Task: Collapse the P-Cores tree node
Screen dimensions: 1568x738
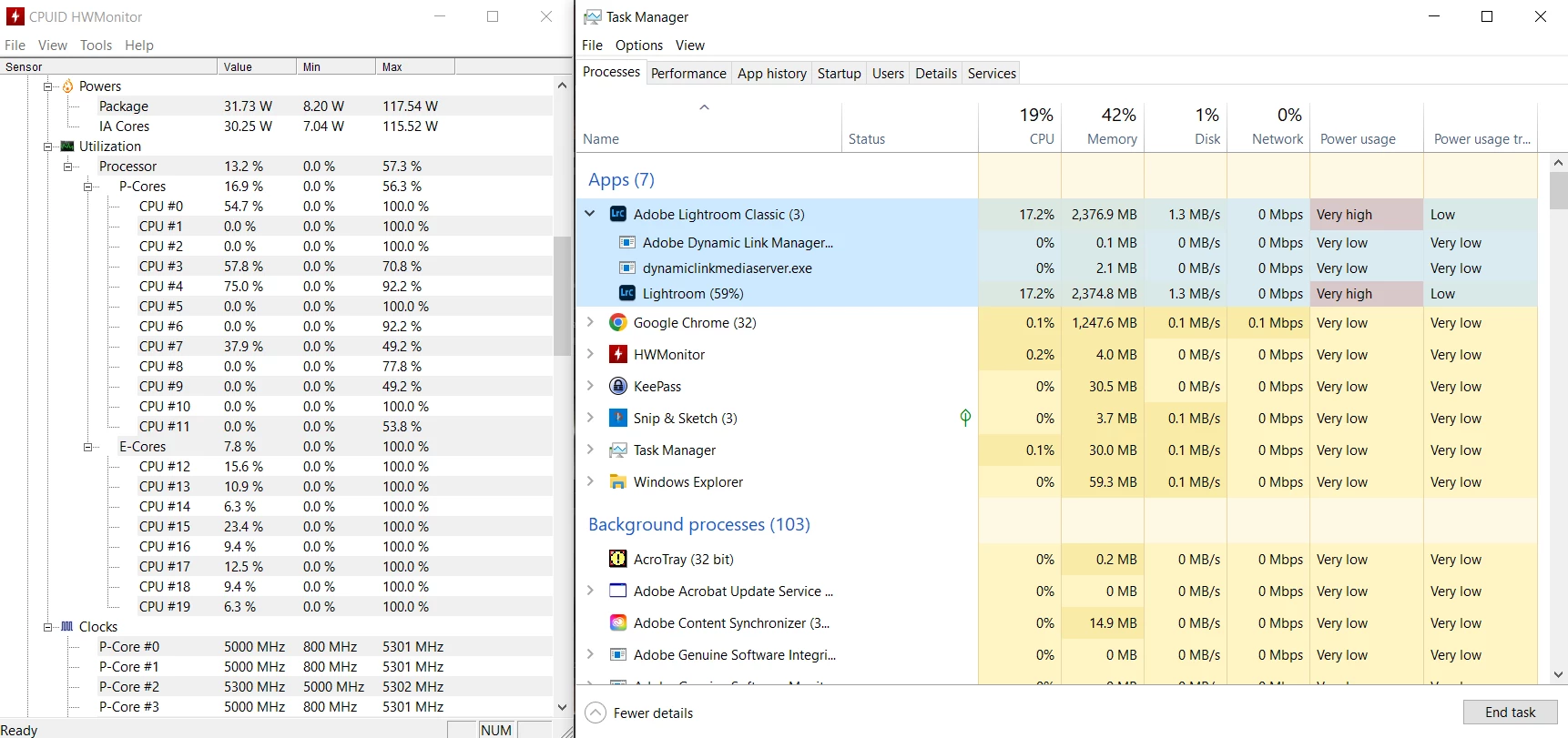Action: (87, 187)
